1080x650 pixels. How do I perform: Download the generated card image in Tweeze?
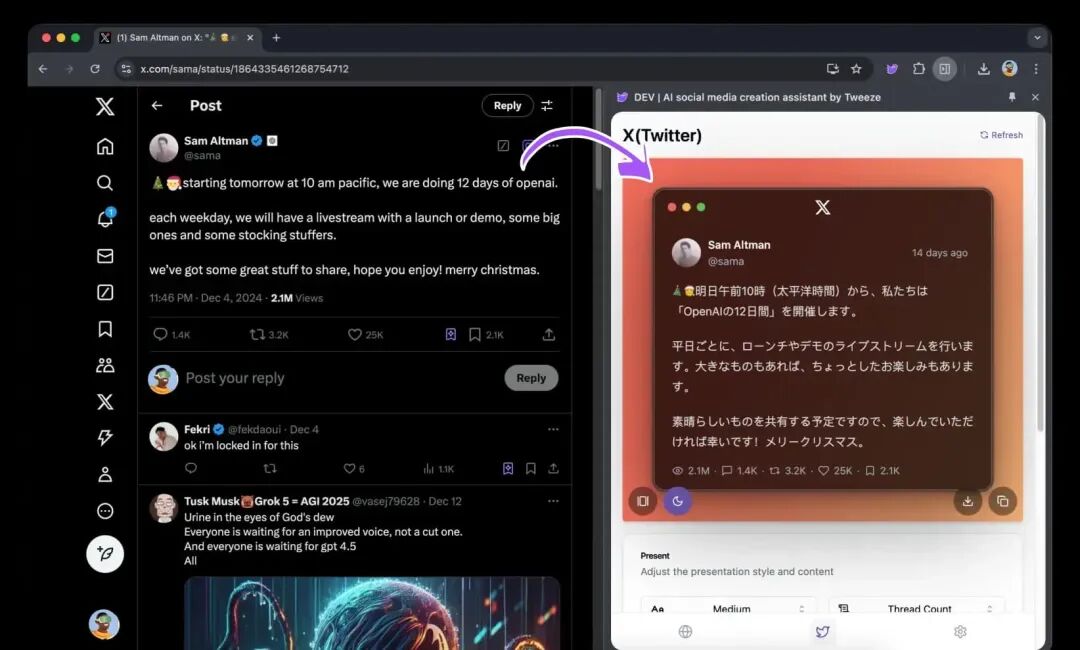(967, 501)
